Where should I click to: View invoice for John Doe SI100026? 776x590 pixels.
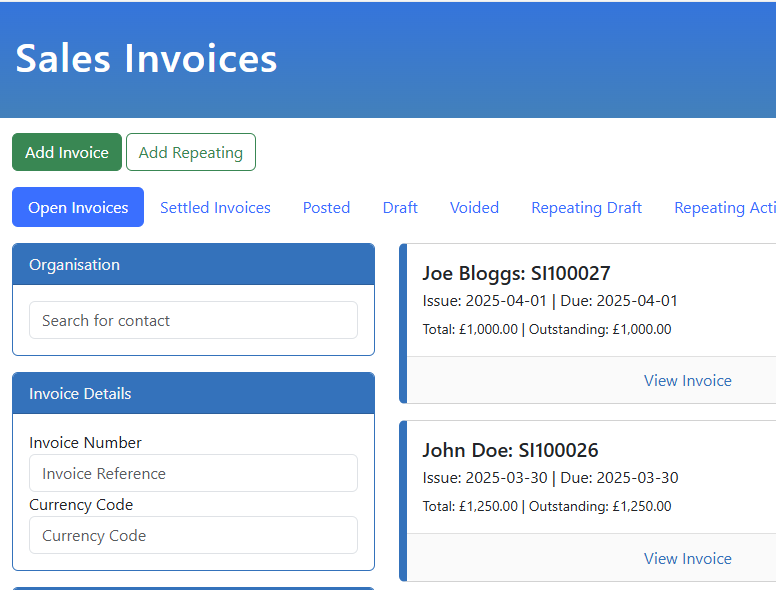(687, 558)
